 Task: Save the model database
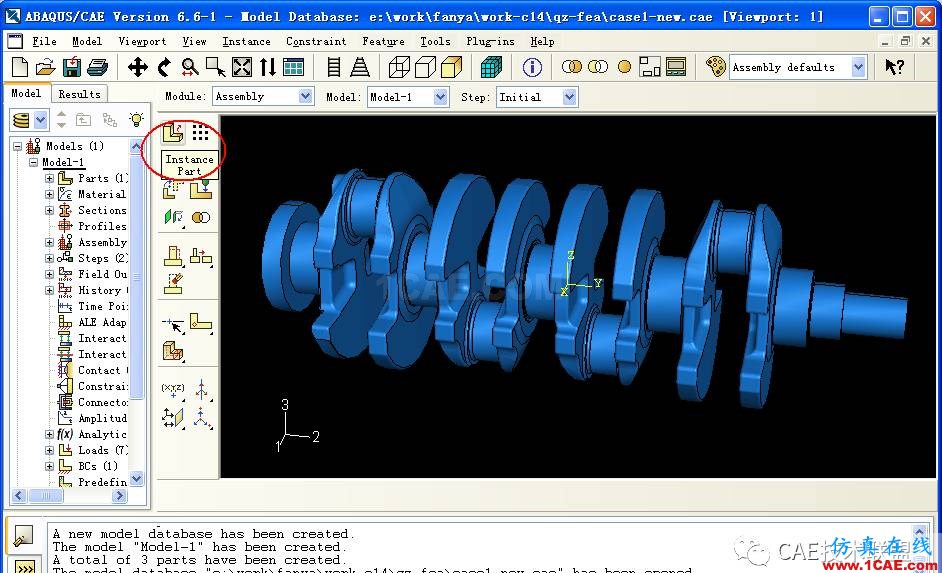click(x=72, y=67)
